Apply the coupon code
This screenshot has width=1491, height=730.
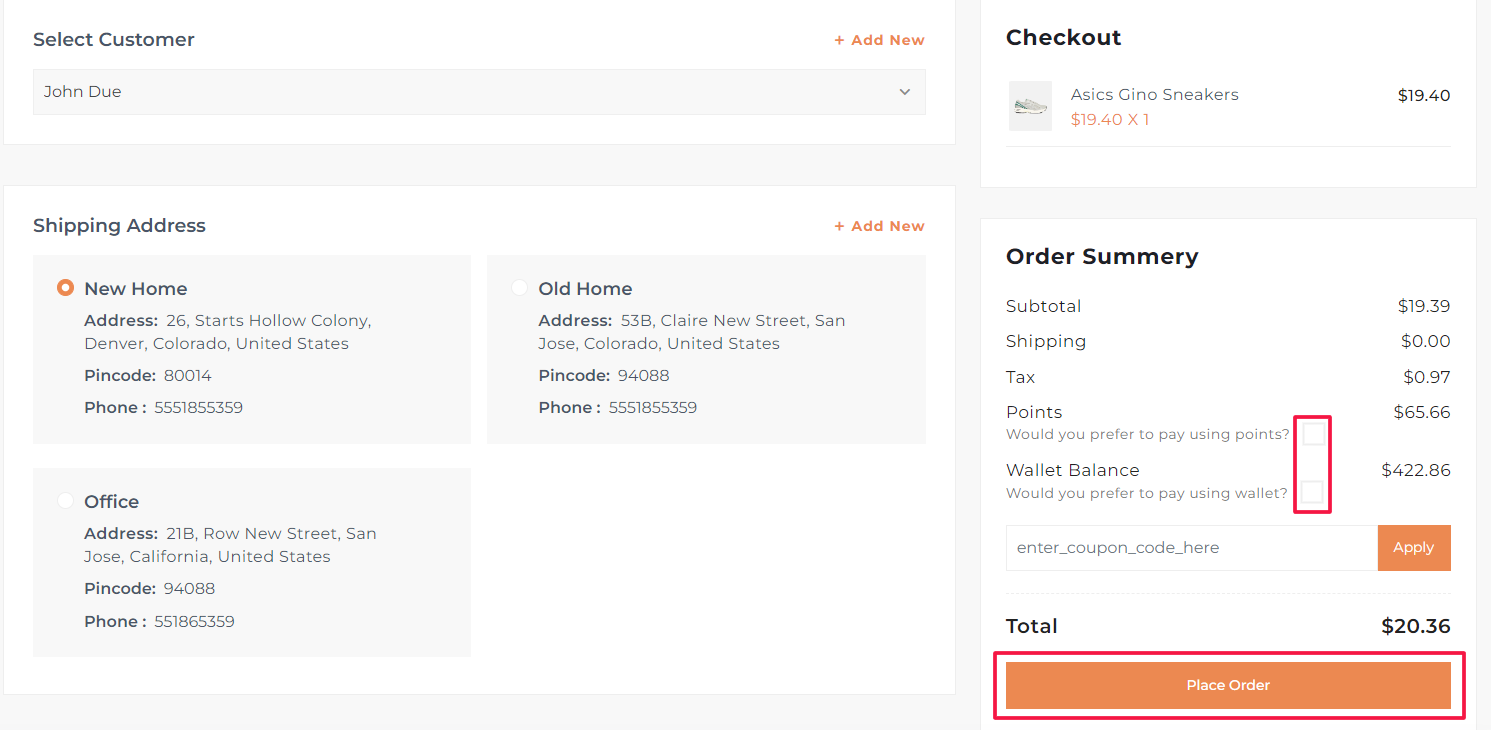(1413, 548)
